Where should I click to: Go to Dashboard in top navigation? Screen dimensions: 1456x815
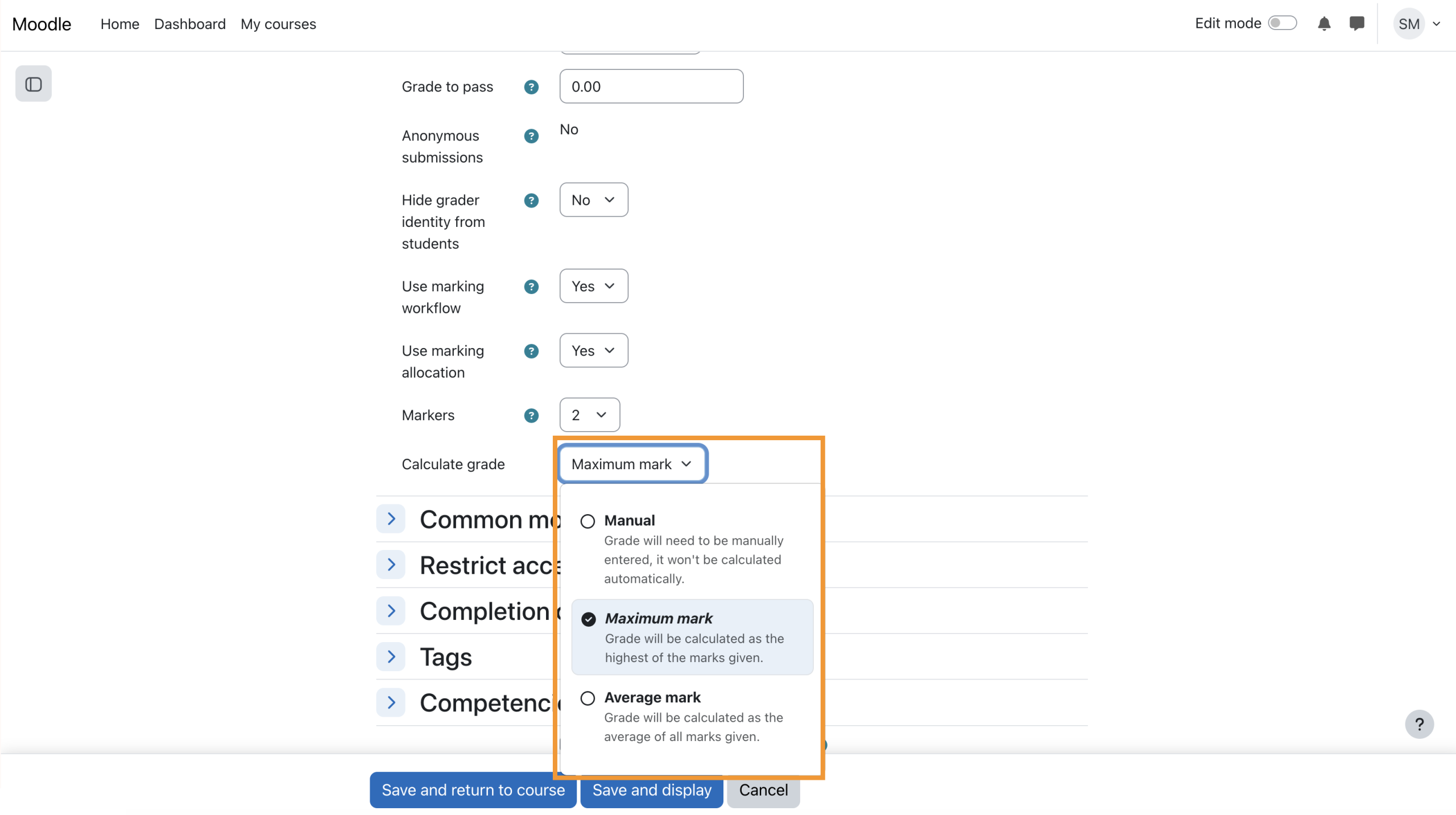pos(190,24)
